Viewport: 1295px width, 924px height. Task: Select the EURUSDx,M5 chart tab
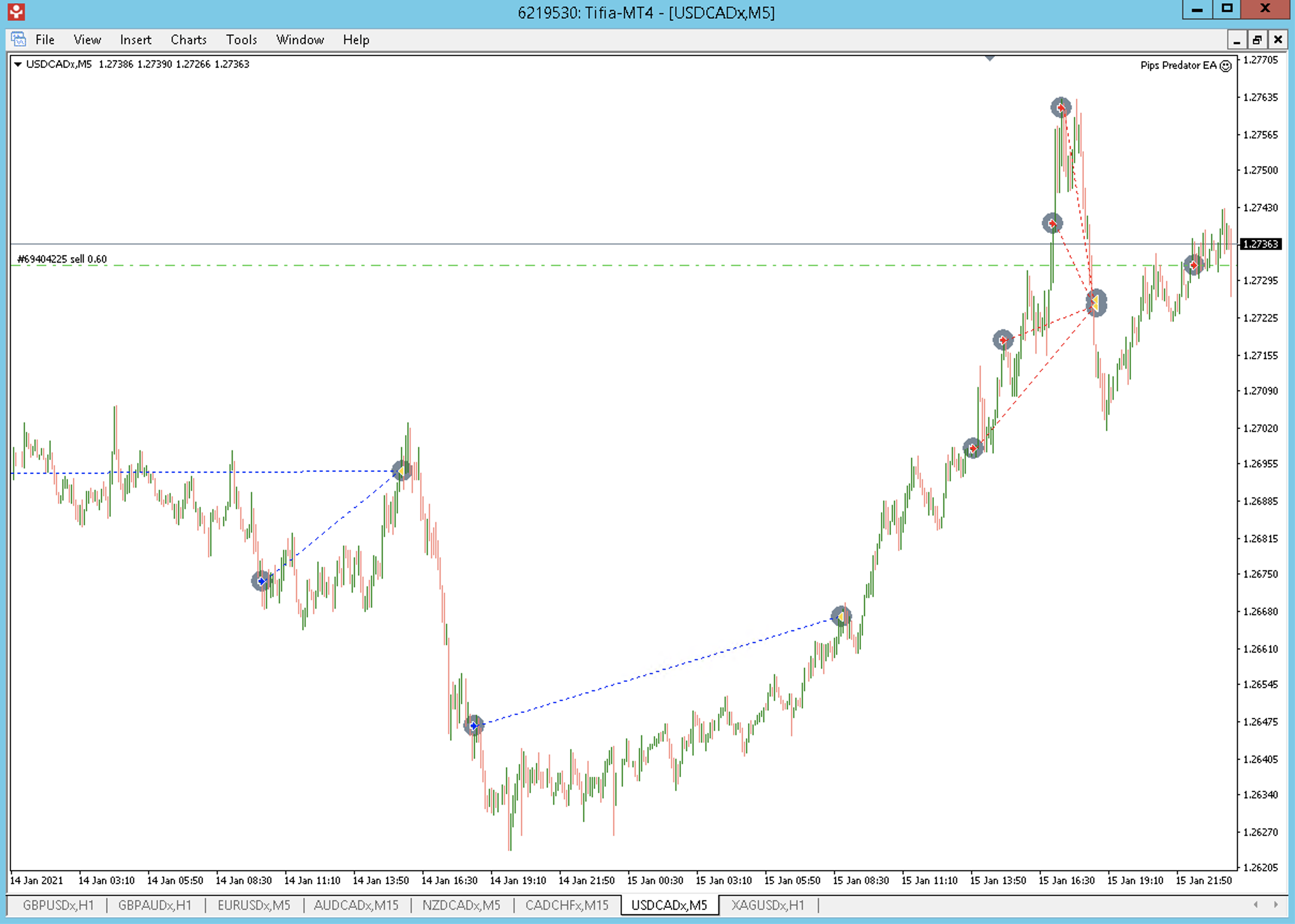[x=254, y=905]
